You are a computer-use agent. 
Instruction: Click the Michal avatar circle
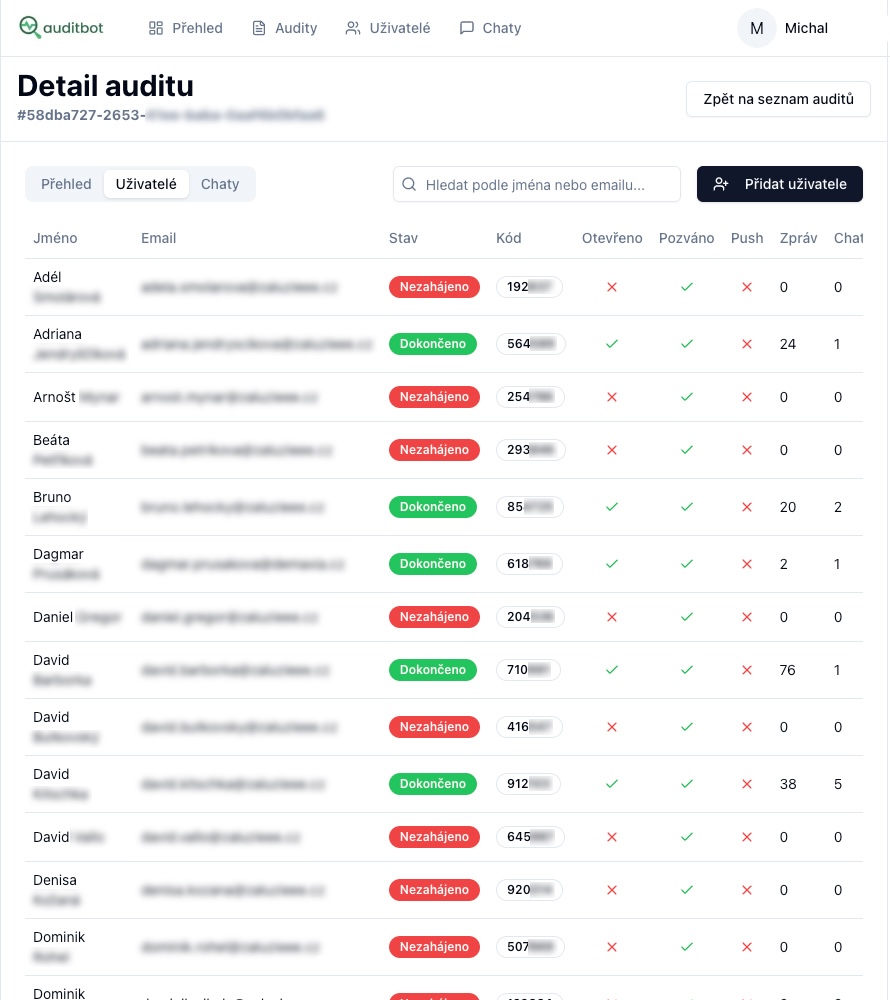point(757,28)
